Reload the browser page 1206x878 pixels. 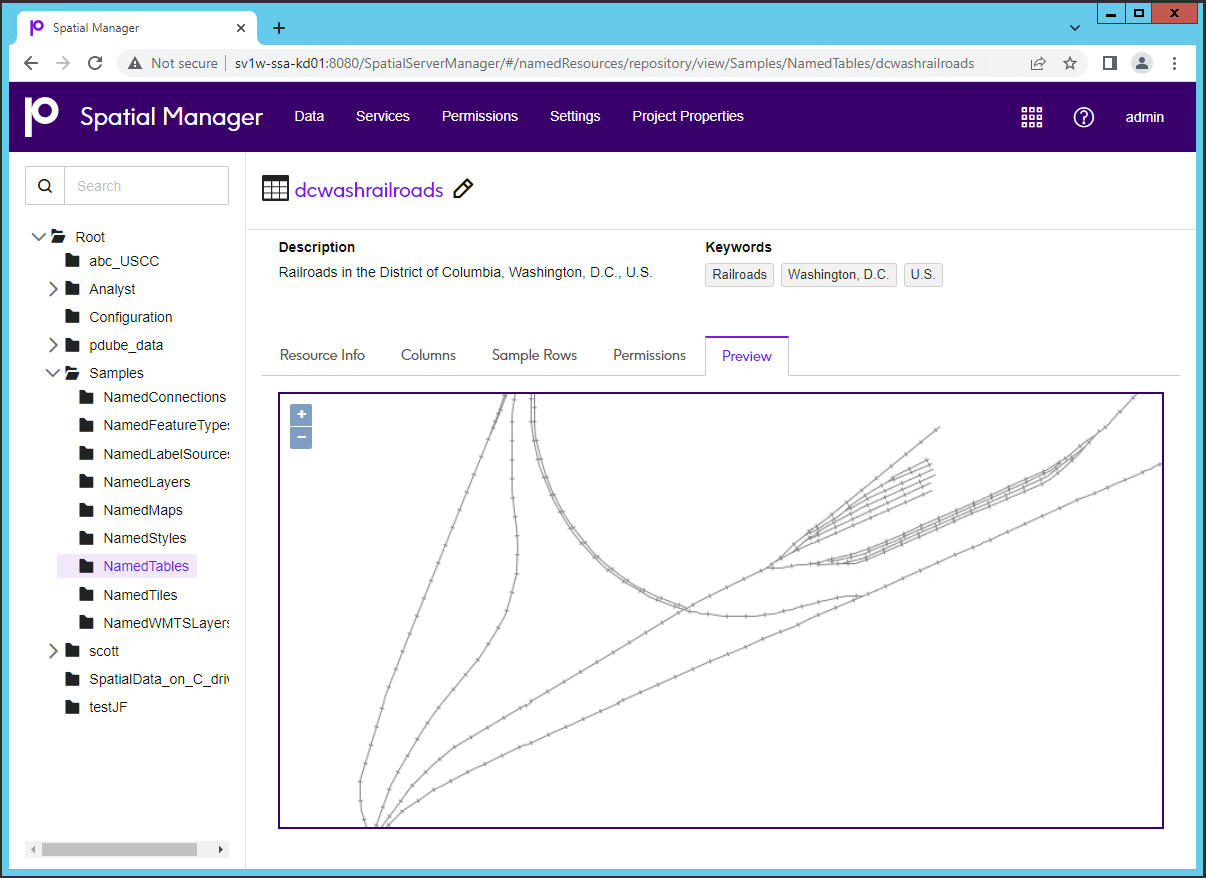point(95,63)
